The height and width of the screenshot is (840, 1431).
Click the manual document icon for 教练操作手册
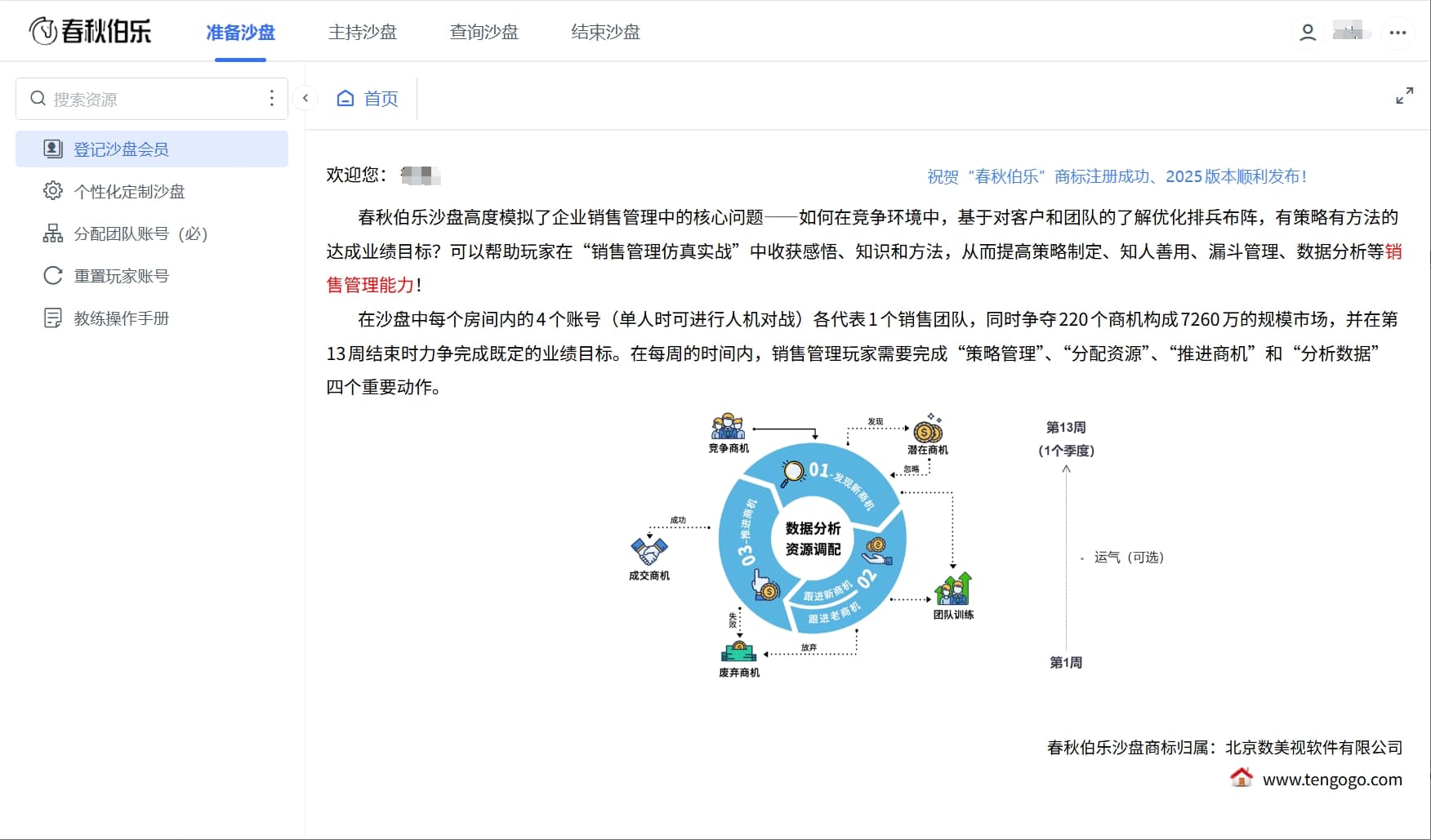pos(52,318)
